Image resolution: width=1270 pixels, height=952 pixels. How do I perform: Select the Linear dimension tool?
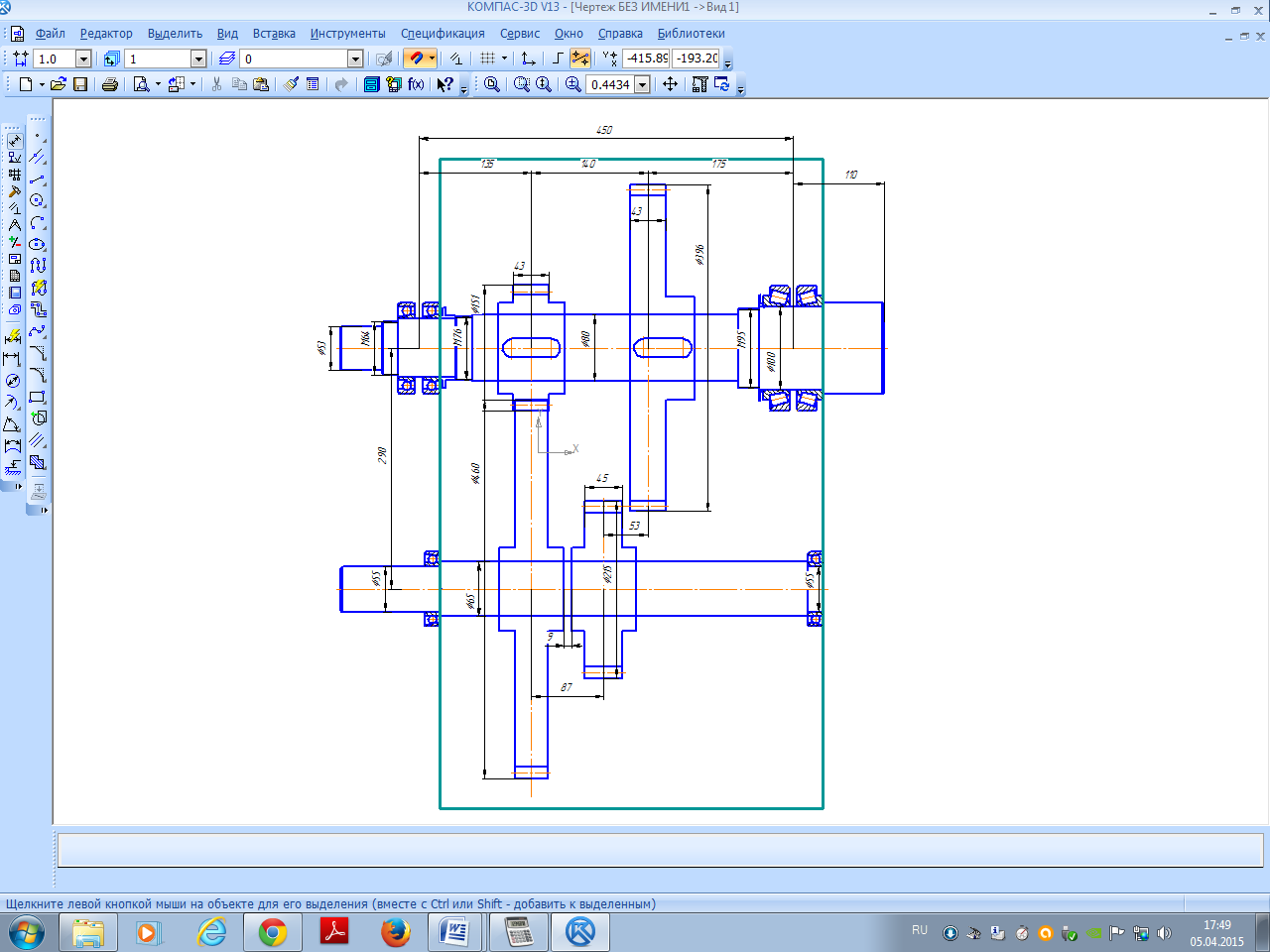tap(13, 359)
